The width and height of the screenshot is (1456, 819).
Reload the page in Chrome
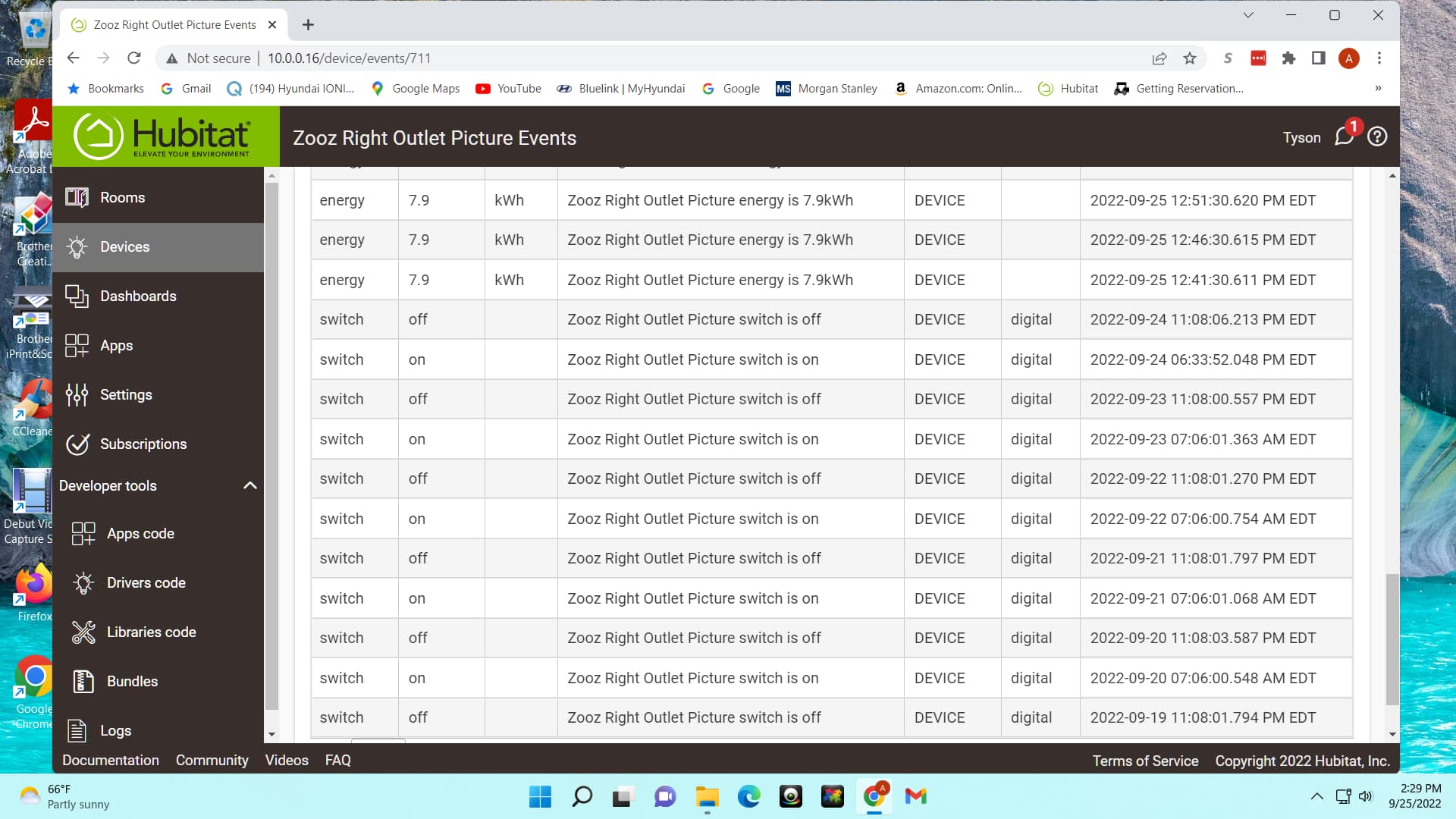[x=134, y=58]
